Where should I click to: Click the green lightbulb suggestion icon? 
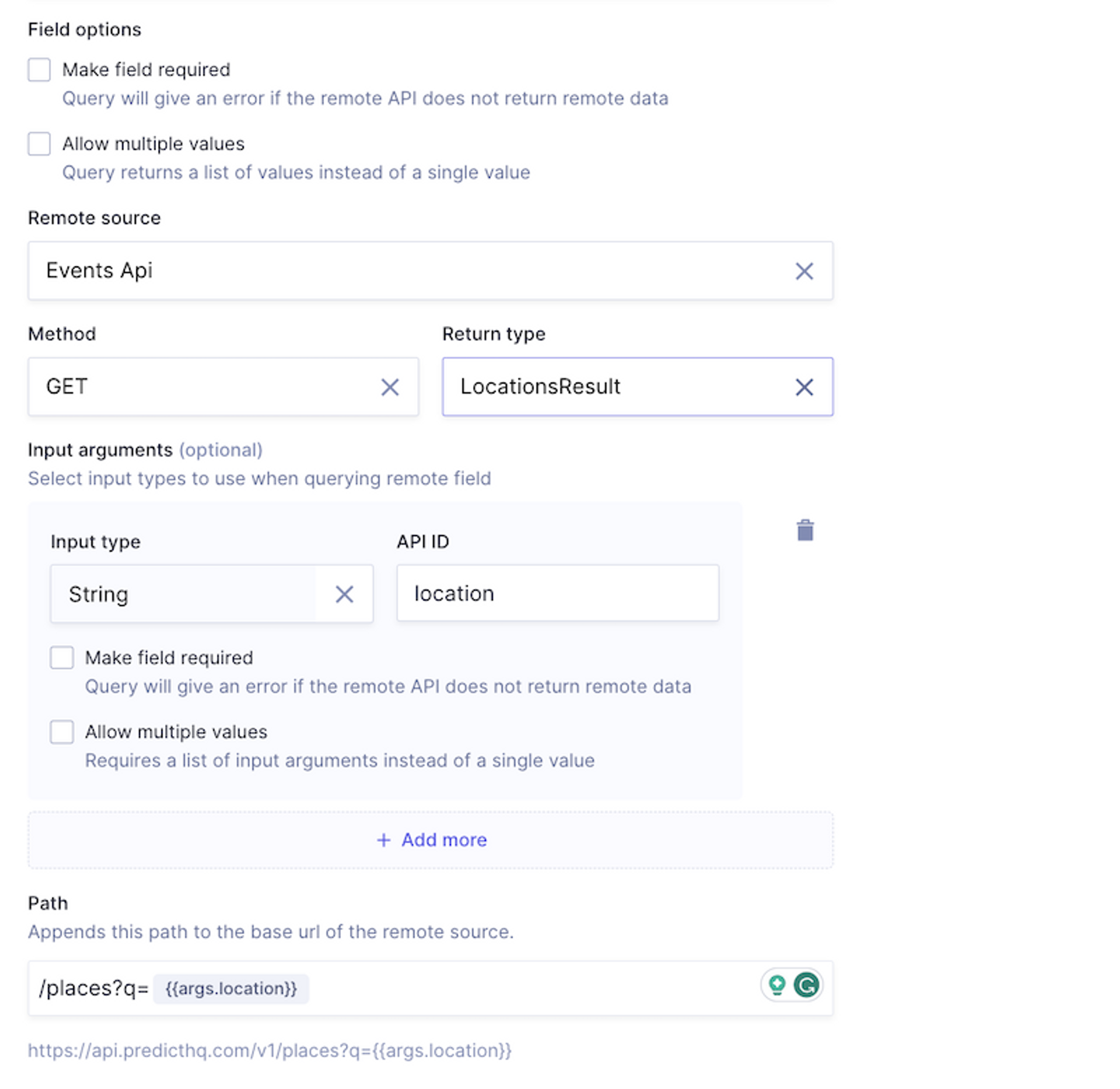click(x=777, y=985)
